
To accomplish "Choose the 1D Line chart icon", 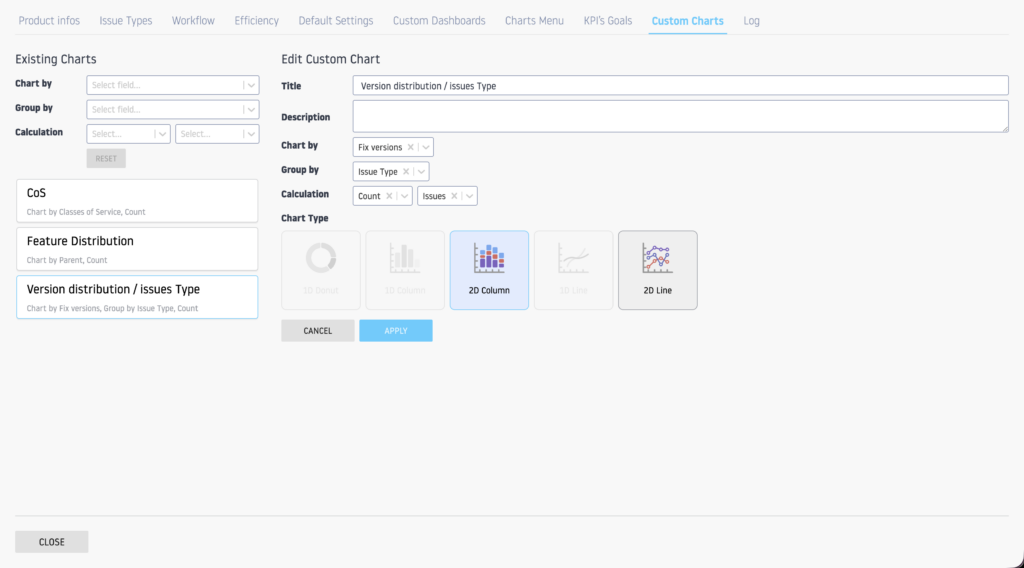I will [573, 269].
